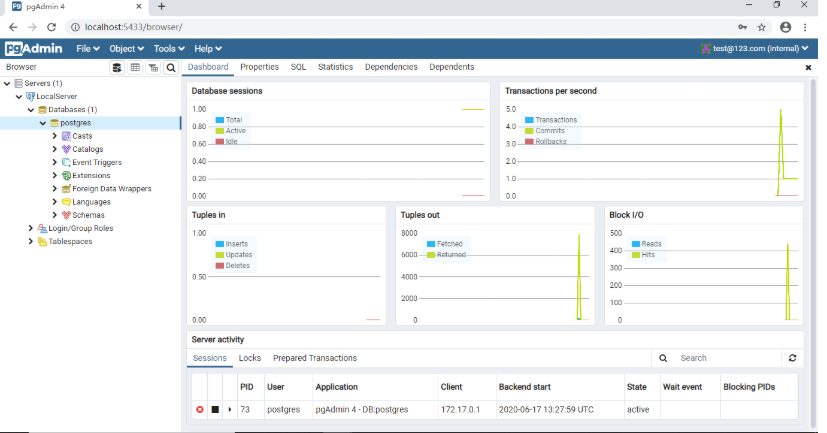Collapse the Servers (1) tree node
Image resolution: width=827 pixels, height=433 pixels.
pos(7,83)
